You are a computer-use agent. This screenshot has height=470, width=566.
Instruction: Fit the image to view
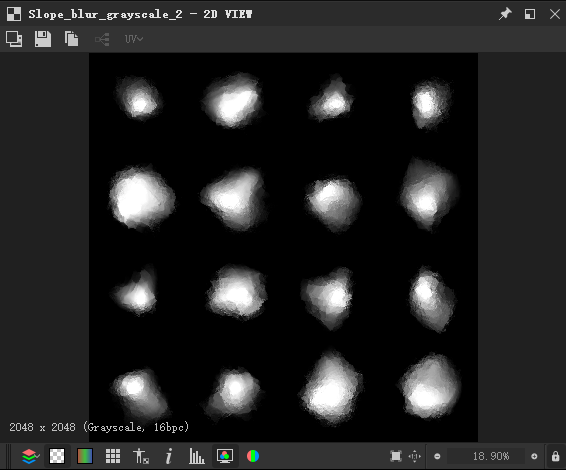pos(396,456)
